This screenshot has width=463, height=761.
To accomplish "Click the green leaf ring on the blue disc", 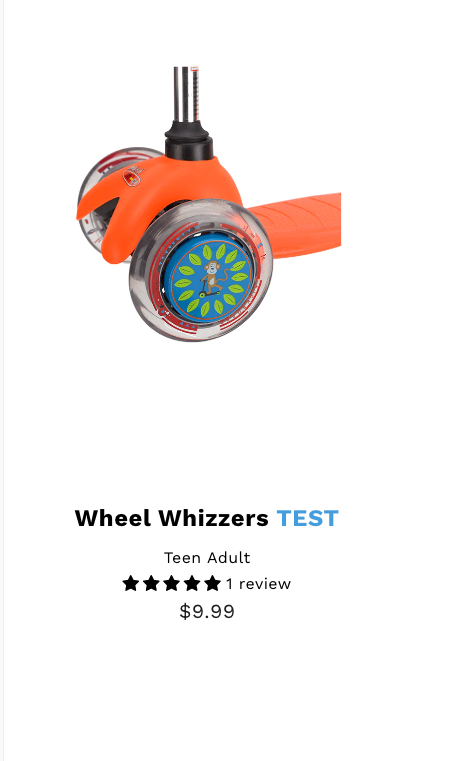I will click(x=211, y=279).
